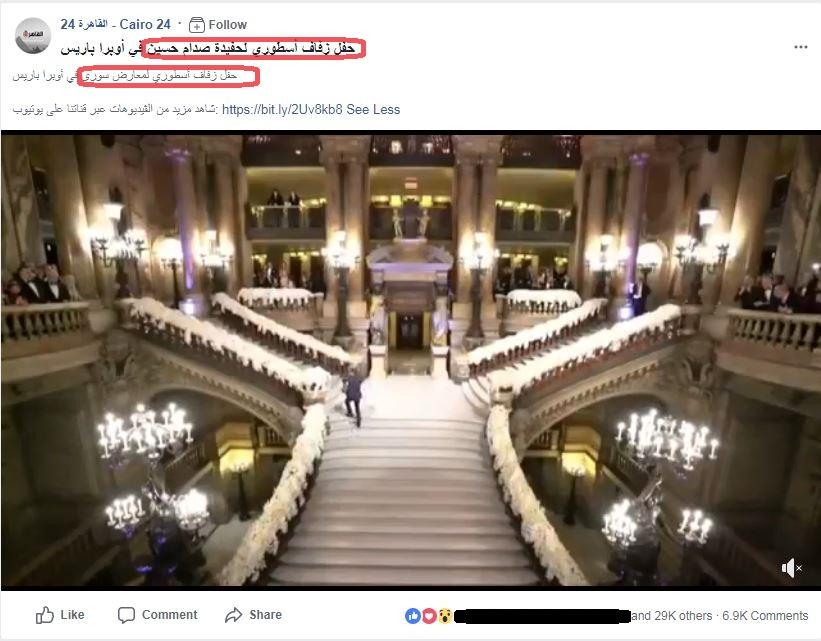Click the Follow icon next to the page name

(196, 25)
